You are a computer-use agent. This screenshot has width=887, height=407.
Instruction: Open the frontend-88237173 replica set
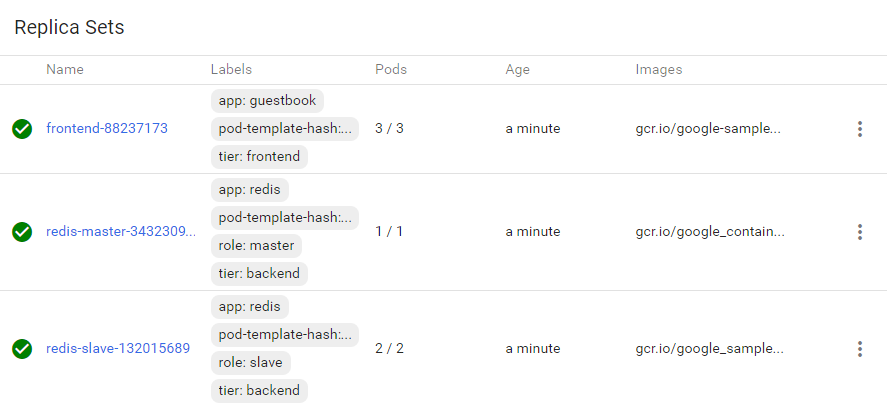click(x=107, y=129)
